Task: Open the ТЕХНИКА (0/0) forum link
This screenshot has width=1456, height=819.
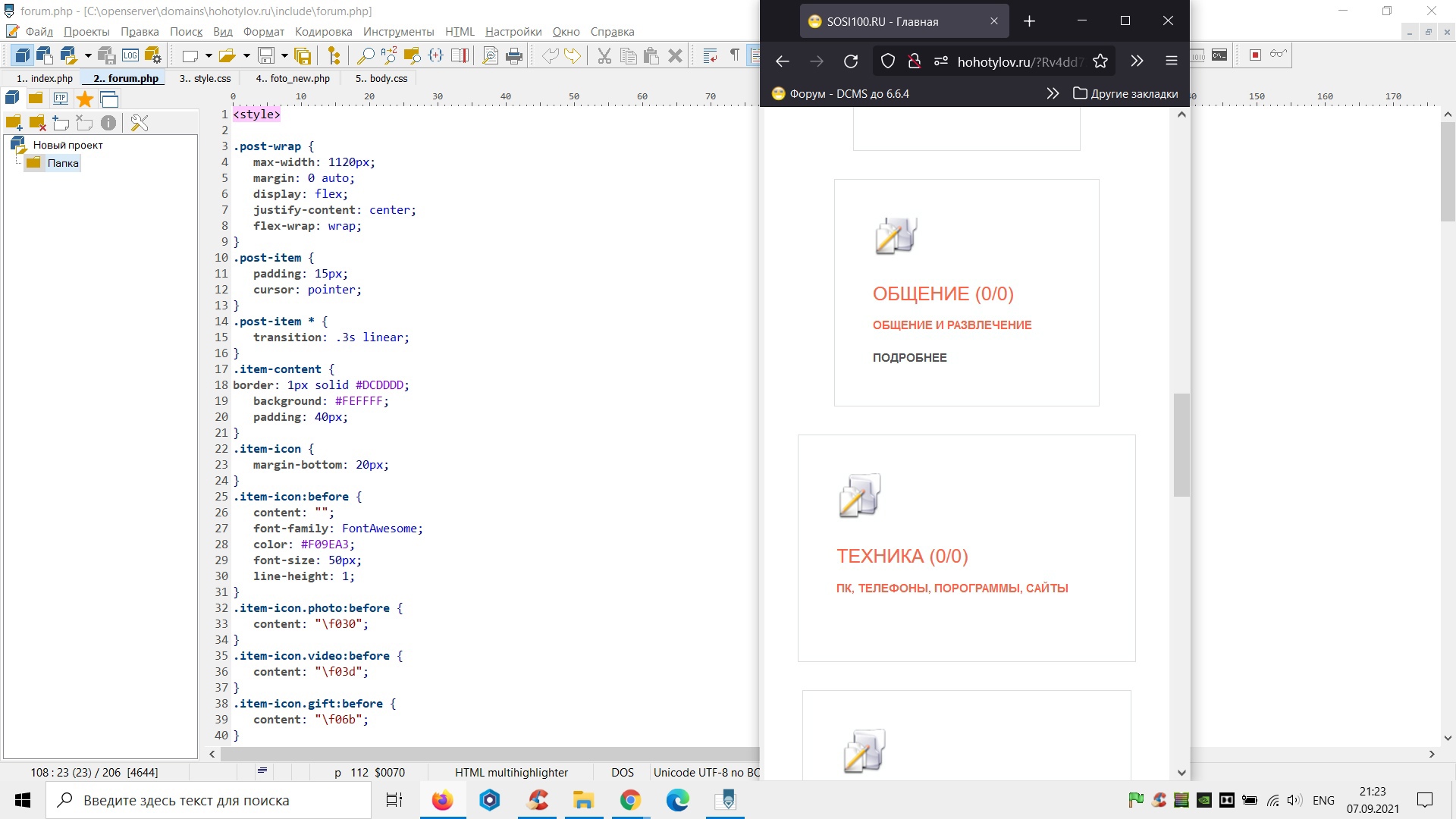Action: pos(902,556)
